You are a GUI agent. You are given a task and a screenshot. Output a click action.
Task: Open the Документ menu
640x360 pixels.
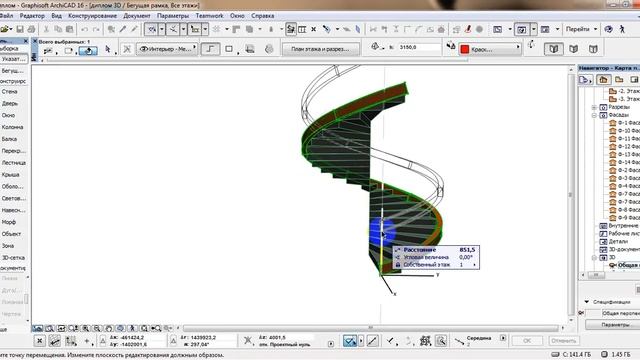[137, 16]
